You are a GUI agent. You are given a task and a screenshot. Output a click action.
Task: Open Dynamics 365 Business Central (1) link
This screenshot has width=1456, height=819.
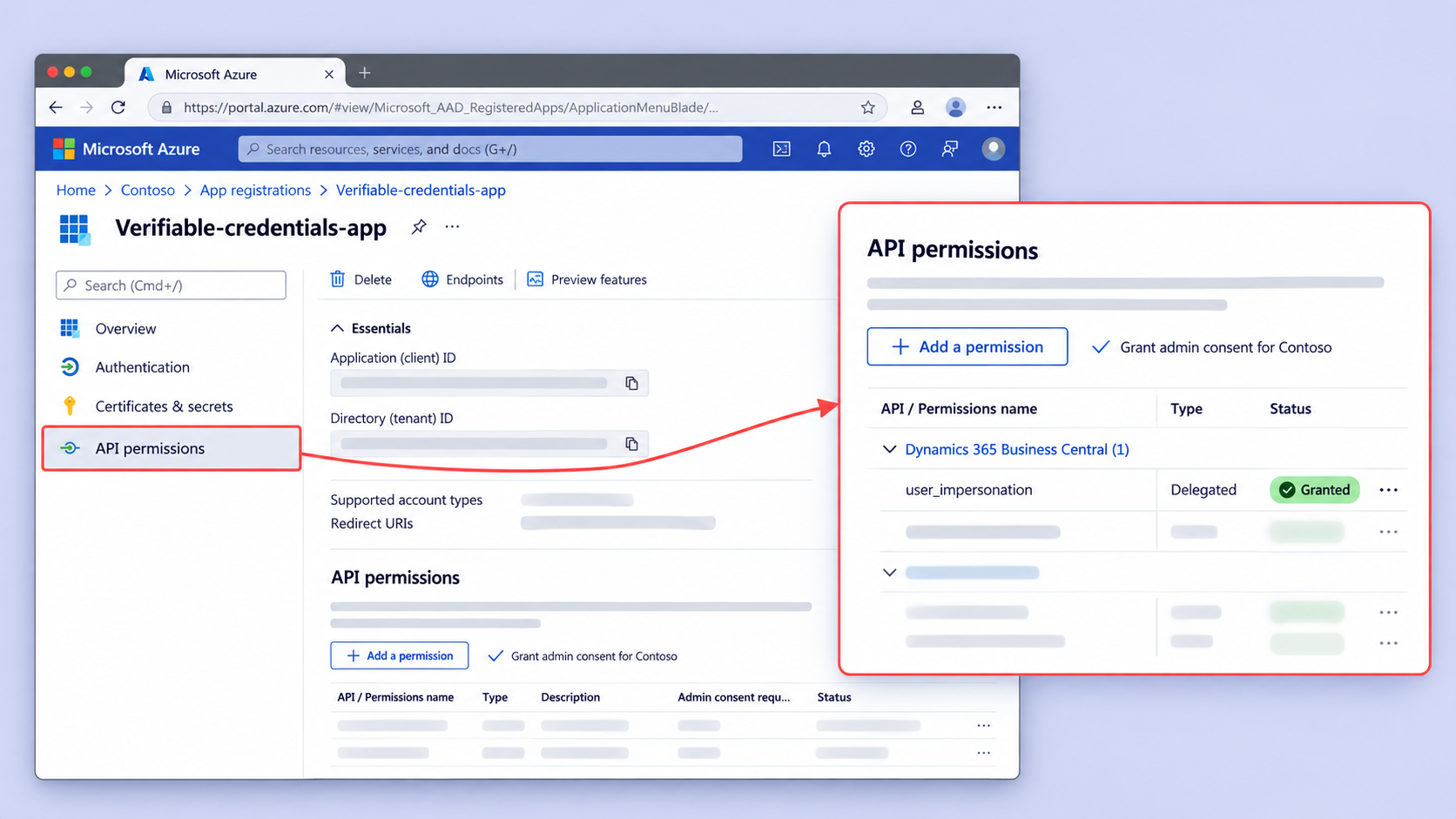coord(1017,449)
